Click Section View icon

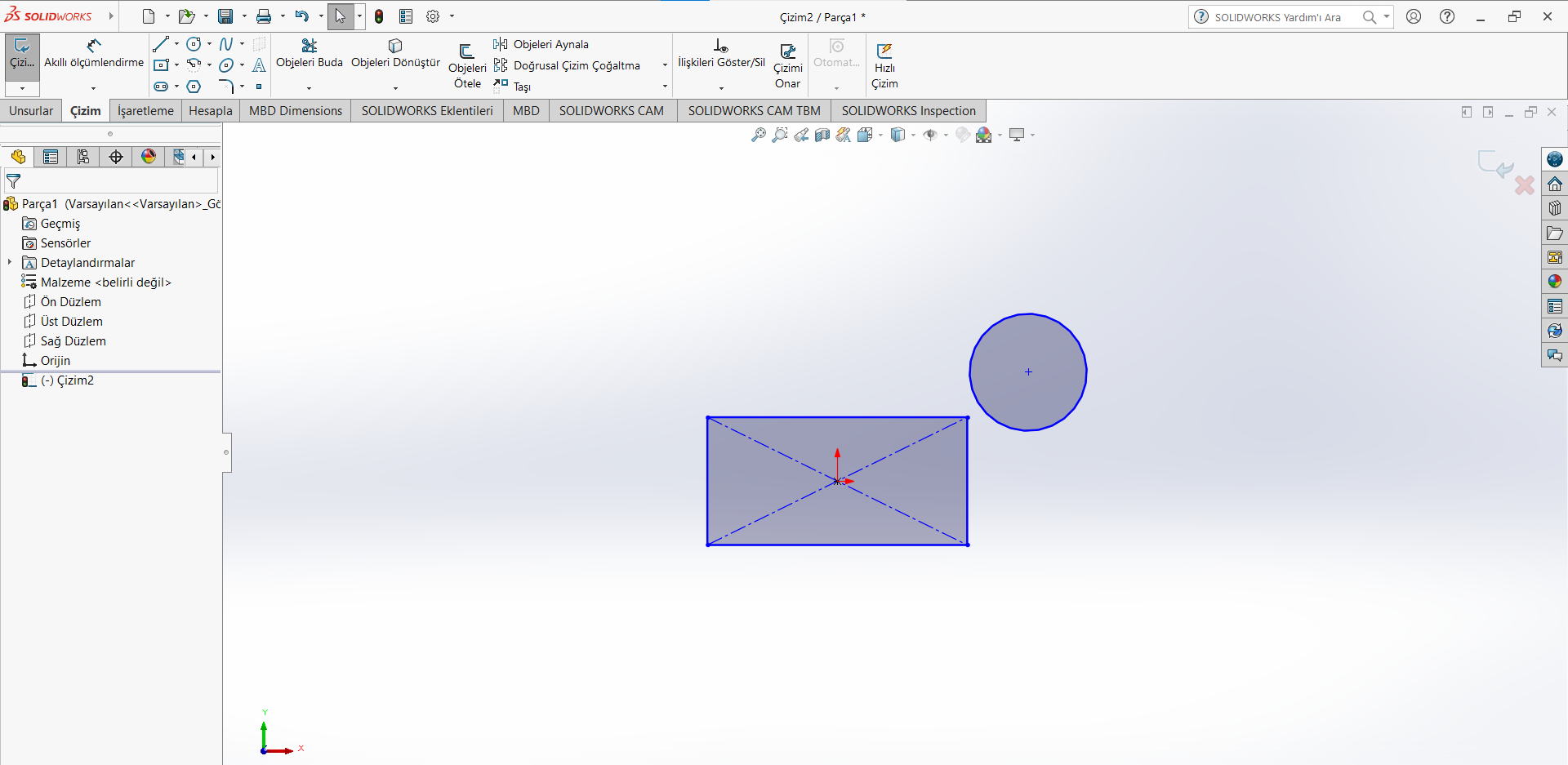822,135
